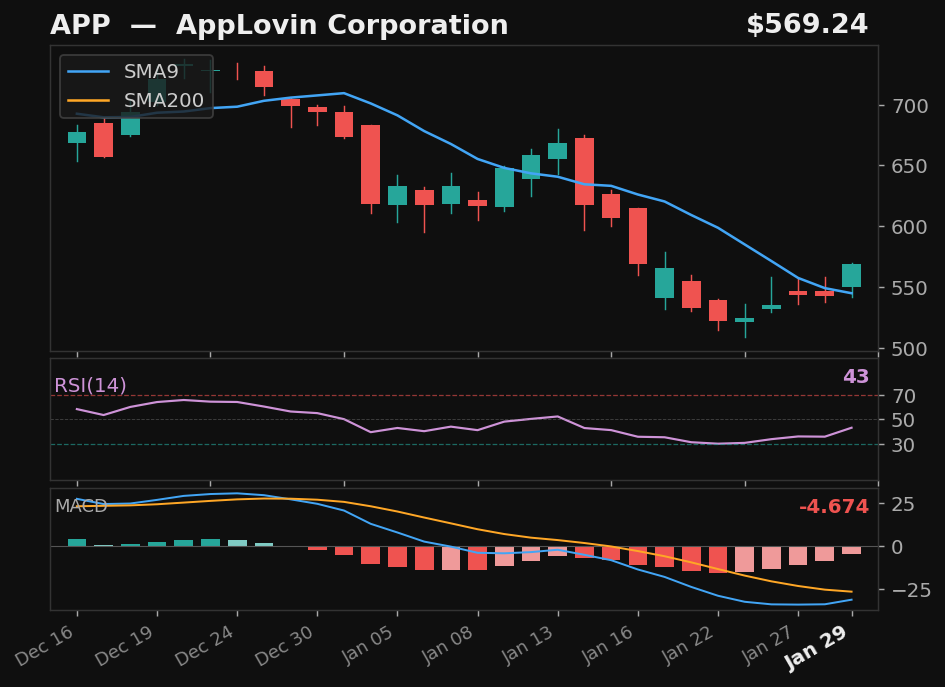The height and width of the screenshot is (687, 945).
Task: Click the "APP — AppLovin Corporation" chart title
Action: pos(279,25)
